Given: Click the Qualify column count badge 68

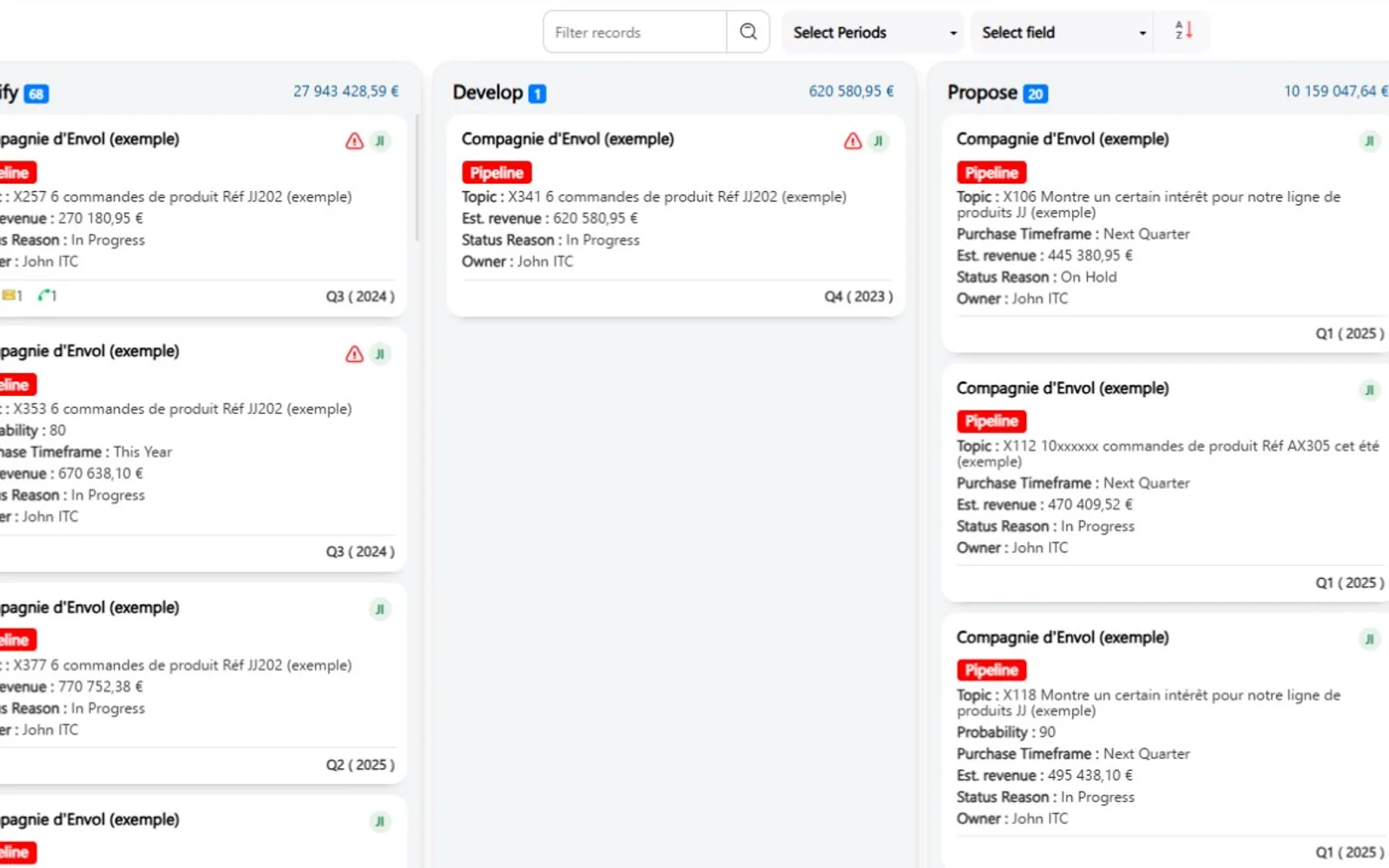Looking at the screenshot, I should tap(36, 94).
